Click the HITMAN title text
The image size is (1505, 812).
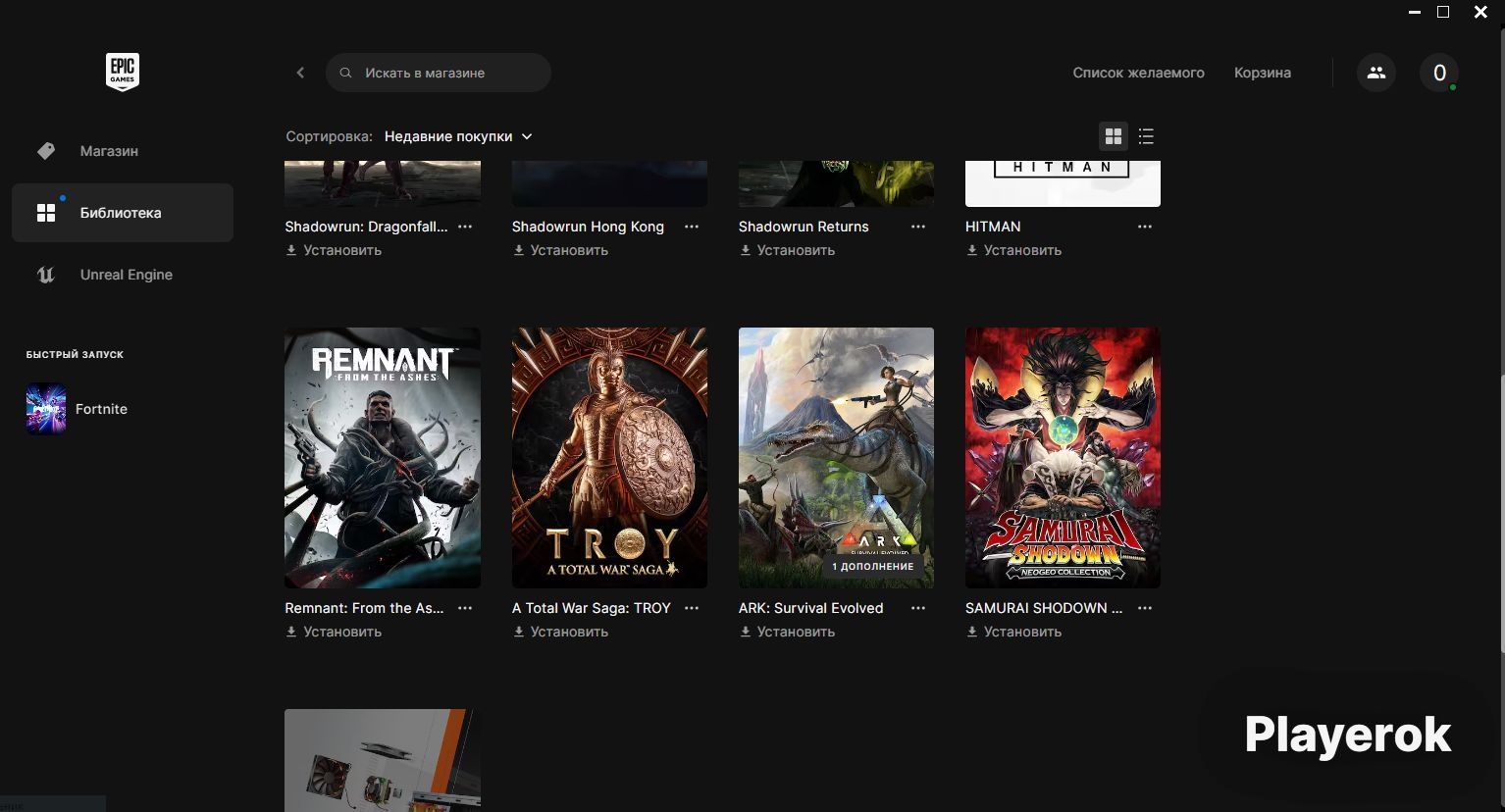coord(993,227)
